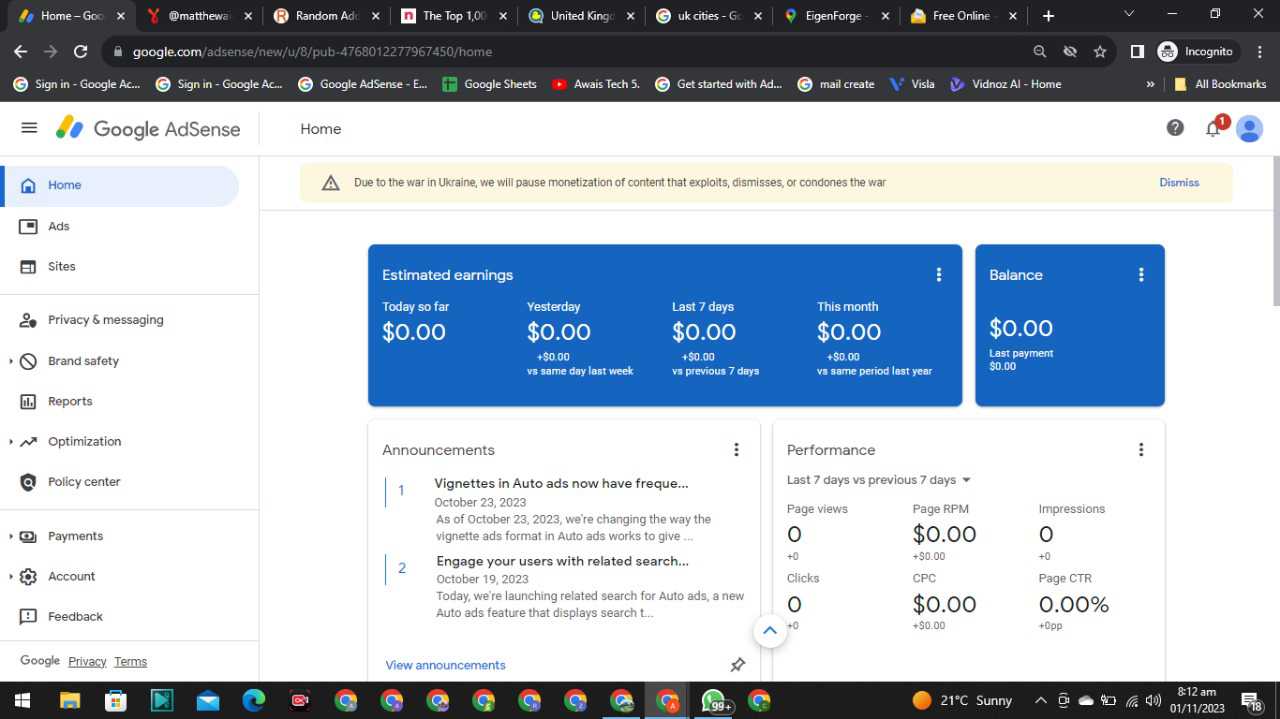Open the 'mail create' bookmark
The width and height of the screenshot is (1280, 719).
pos(836,84)
